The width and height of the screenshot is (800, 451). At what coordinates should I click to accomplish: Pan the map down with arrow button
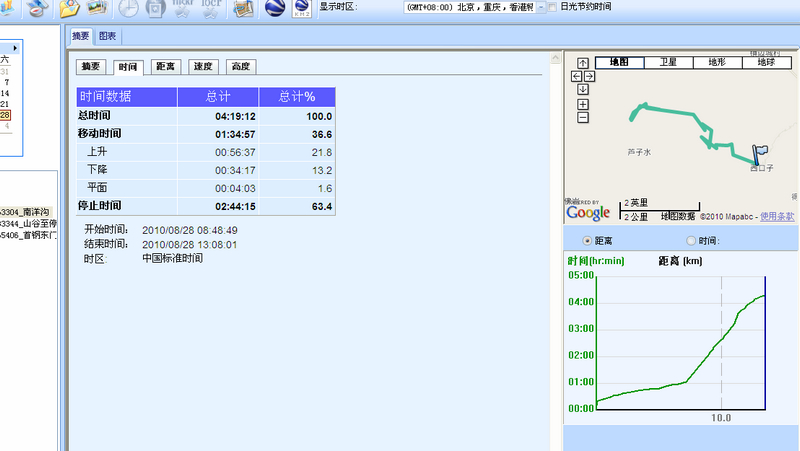(x=583, y=89)
